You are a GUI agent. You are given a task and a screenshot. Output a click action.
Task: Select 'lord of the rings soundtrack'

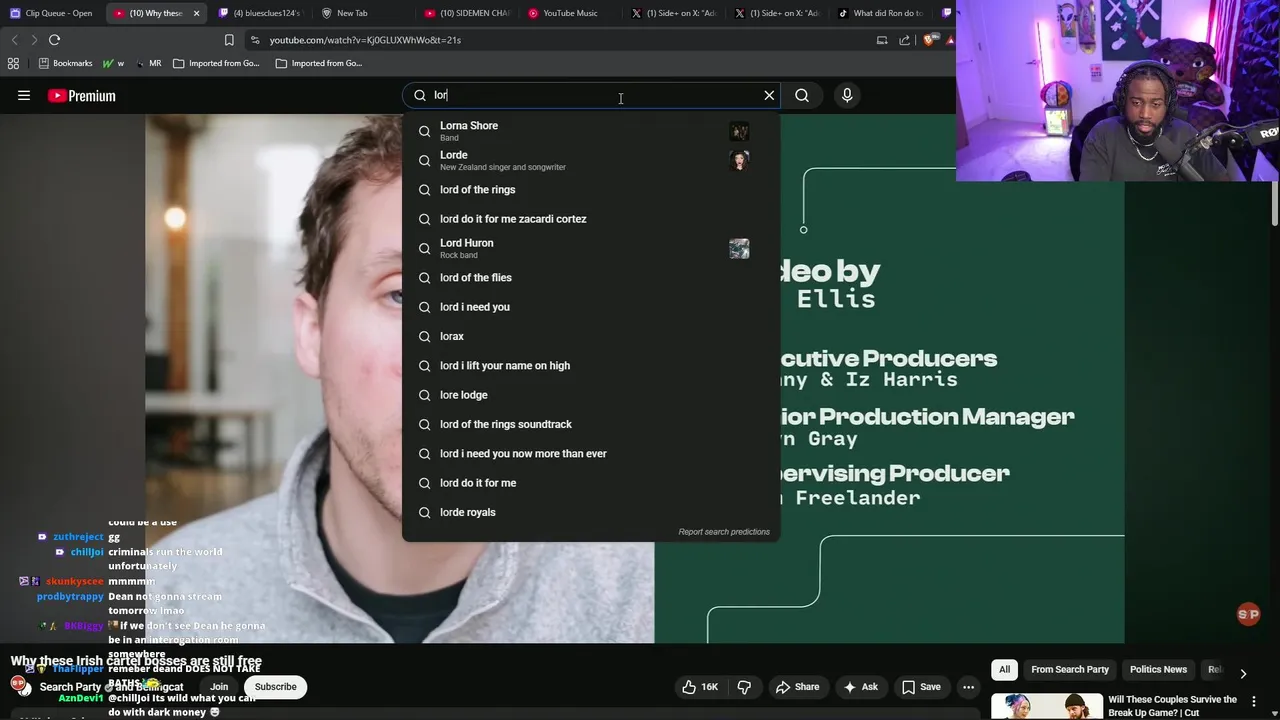point(591,424)
